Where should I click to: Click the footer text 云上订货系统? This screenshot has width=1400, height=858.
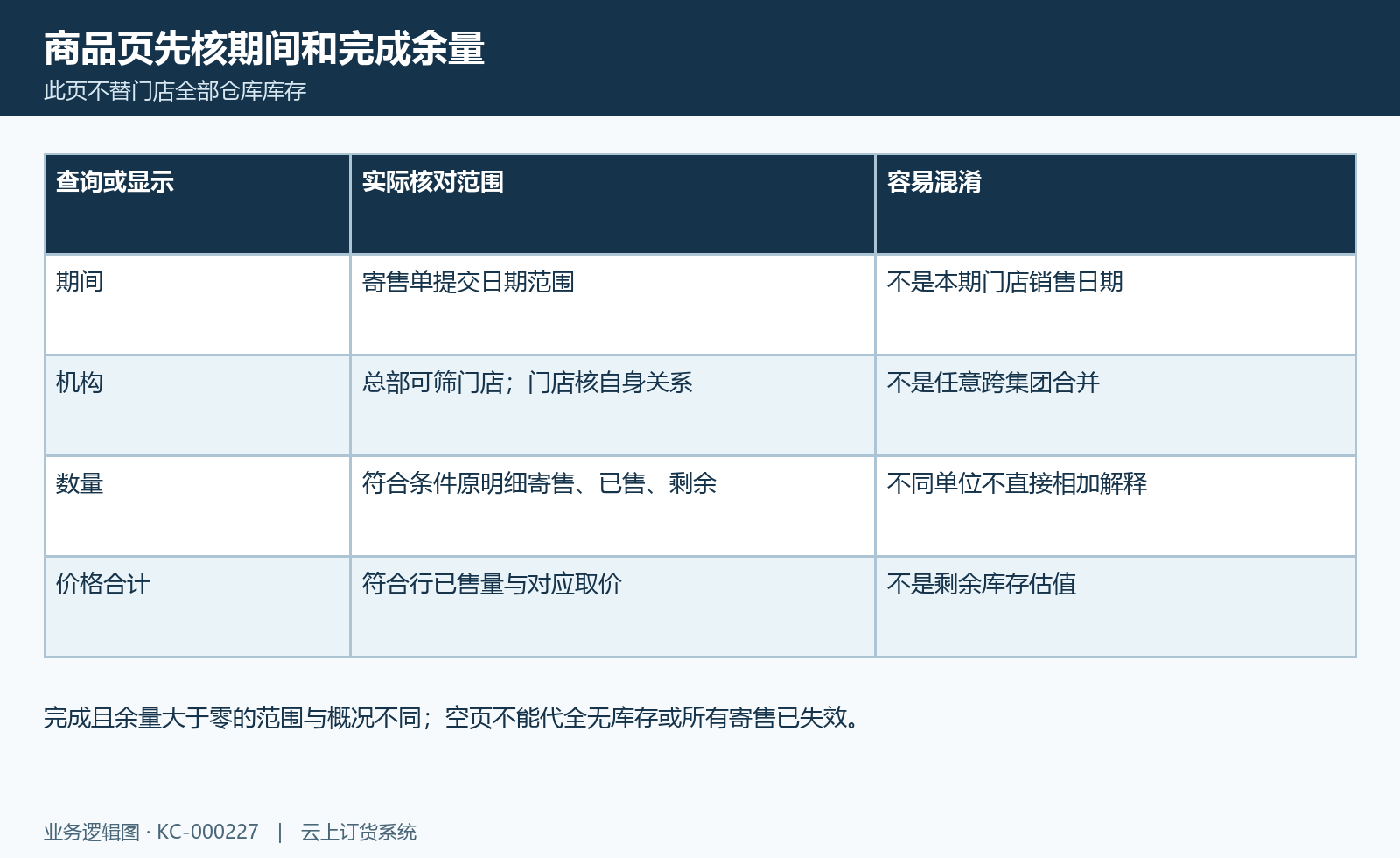pyautogui.click(x=359, y=832)
